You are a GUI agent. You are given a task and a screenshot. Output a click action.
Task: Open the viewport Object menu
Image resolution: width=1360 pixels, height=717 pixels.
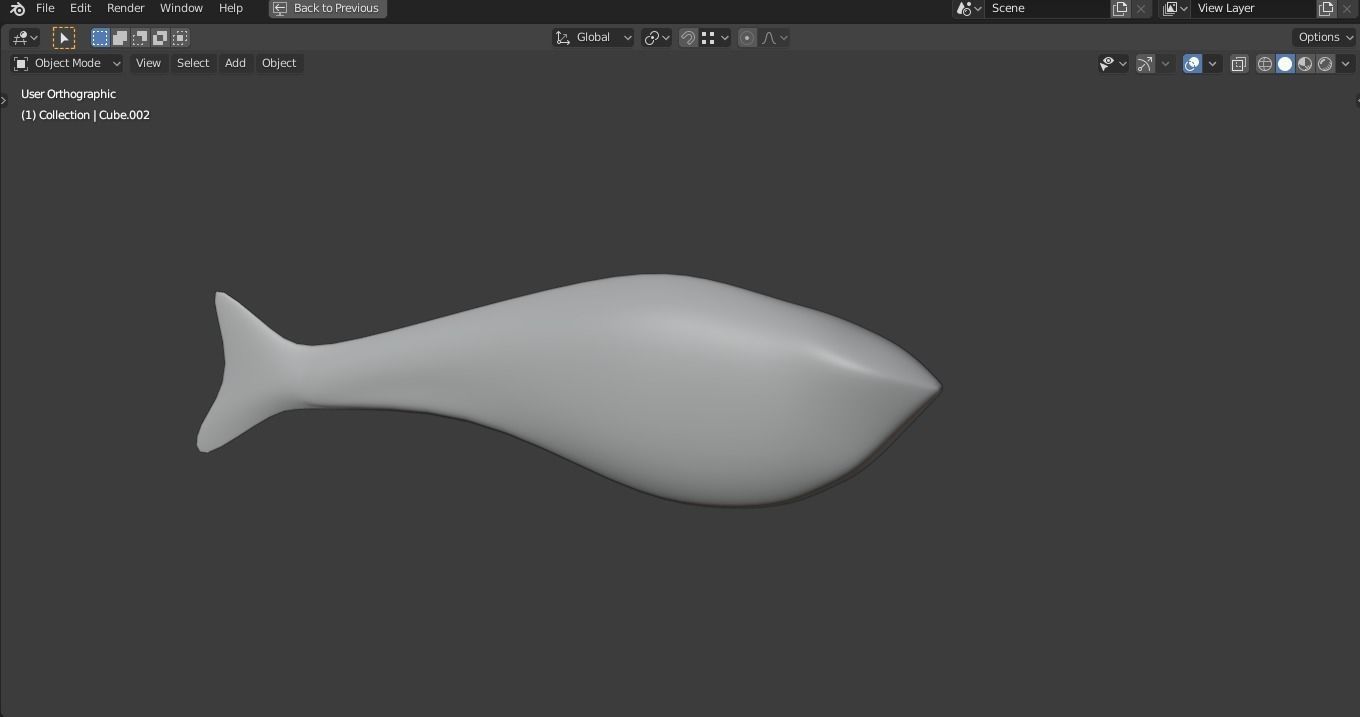[279, 63]
